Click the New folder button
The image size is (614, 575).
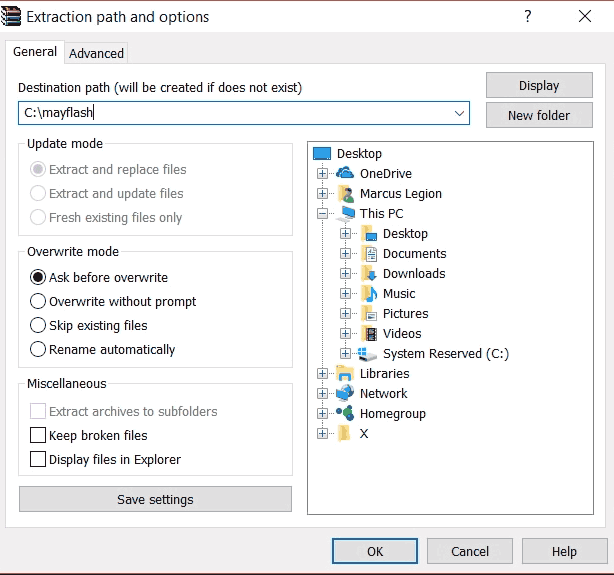point(539,115)
